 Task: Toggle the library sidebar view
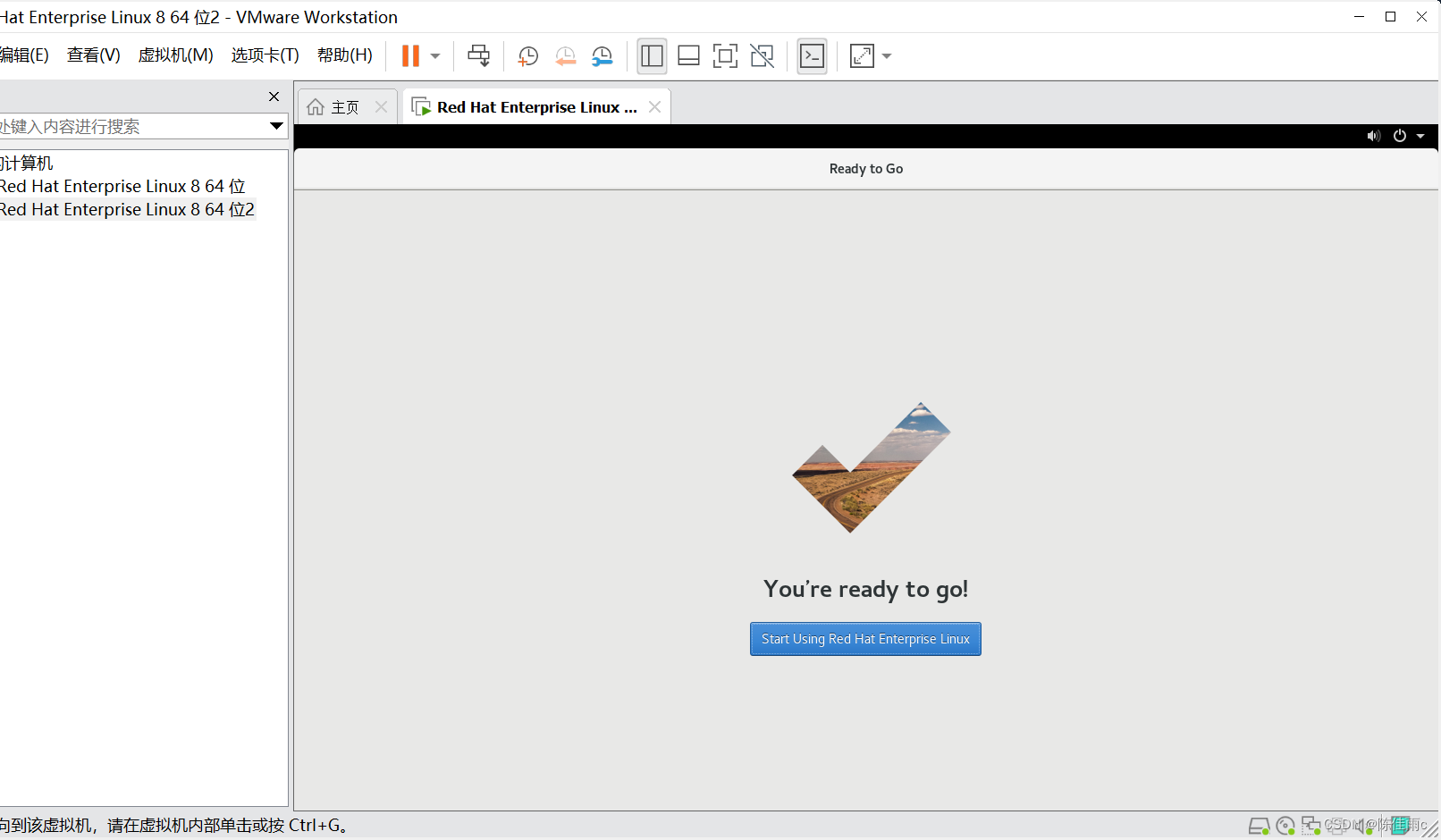(652, 55)
